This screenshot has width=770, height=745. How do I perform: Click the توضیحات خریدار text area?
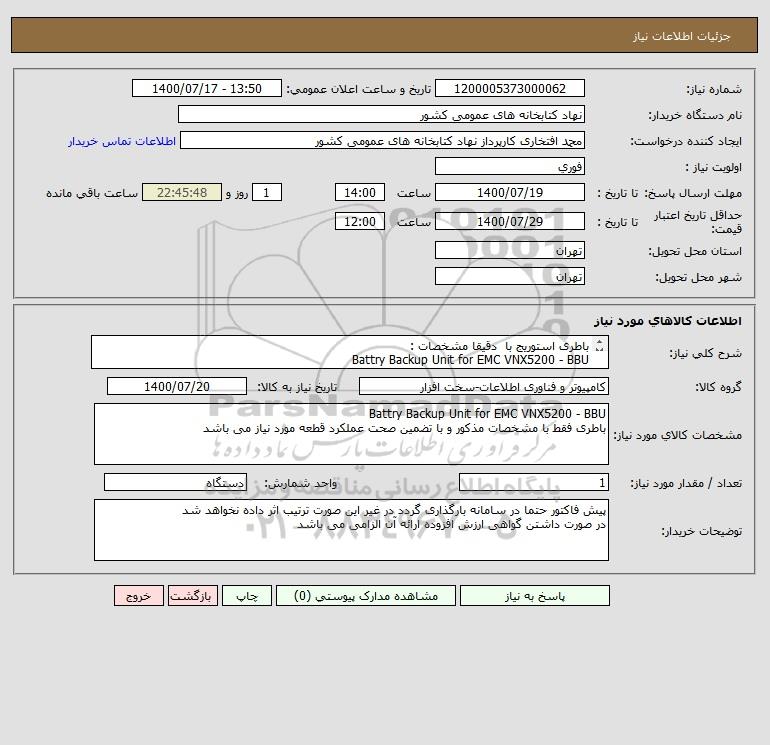click(x=351, y=530)
